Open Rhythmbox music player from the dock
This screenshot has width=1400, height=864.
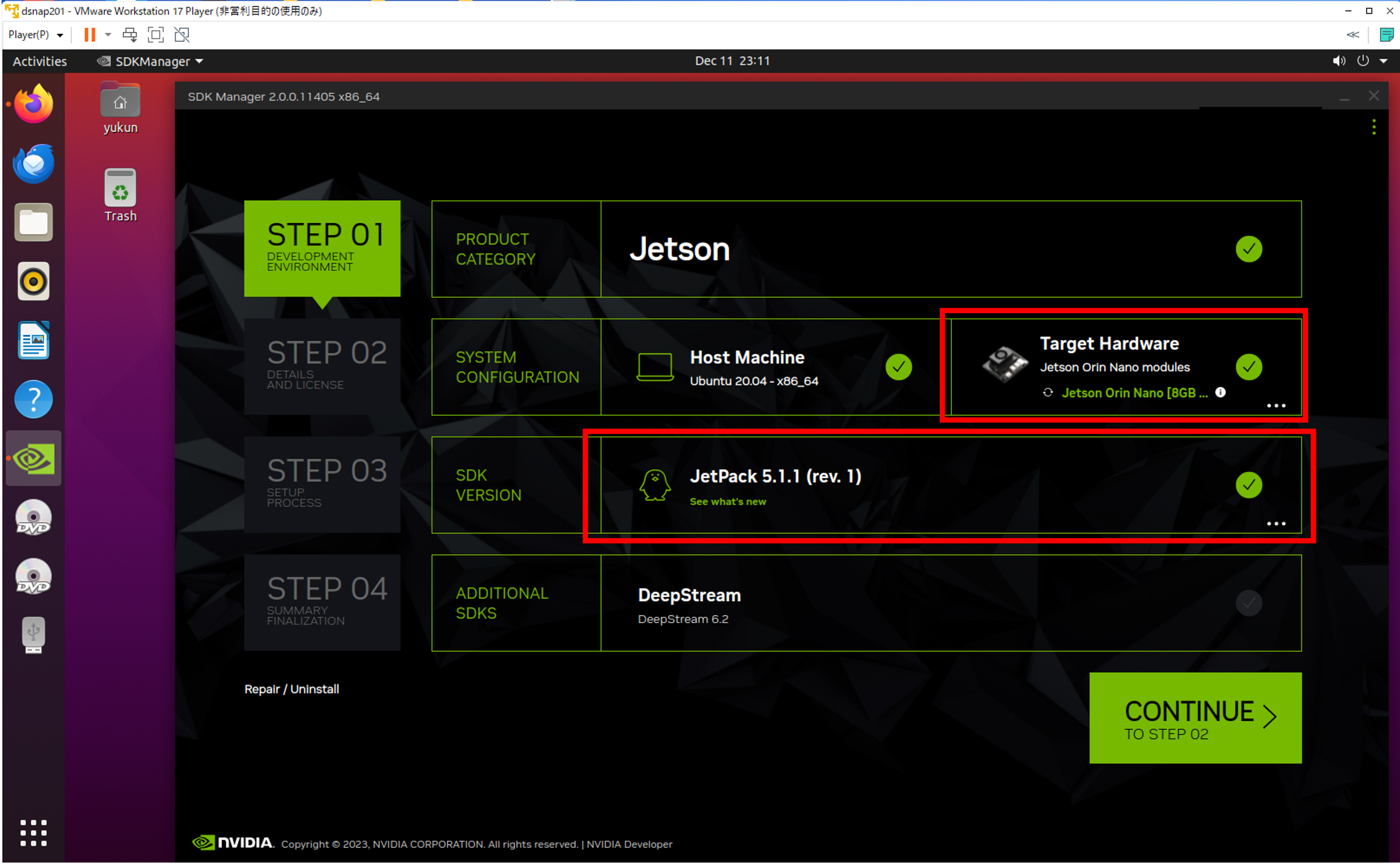(x=34, y=281)
